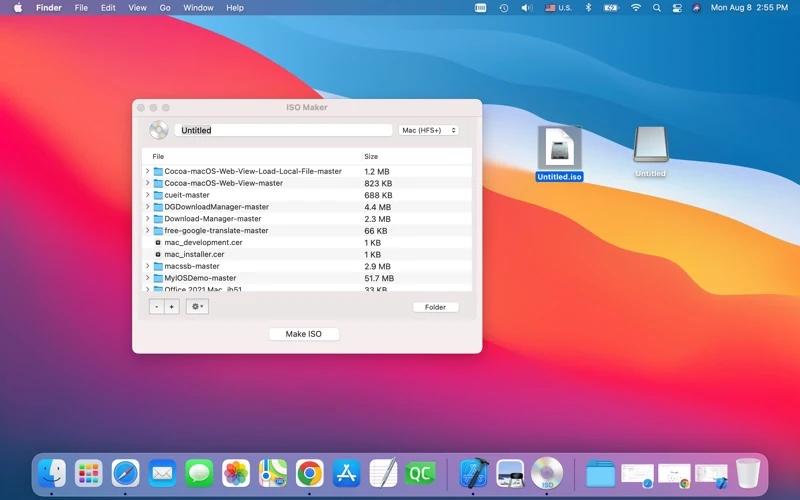
Task: Click the Folder button
Action: coord(435,307)
